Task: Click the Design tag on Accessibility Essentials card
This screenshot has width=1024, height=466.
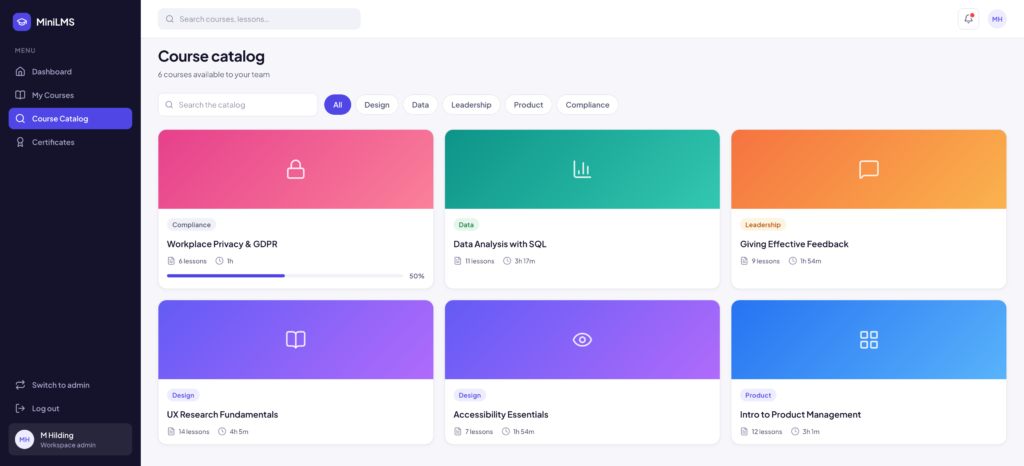Action: pyautogui.click(x=470, y=395)
